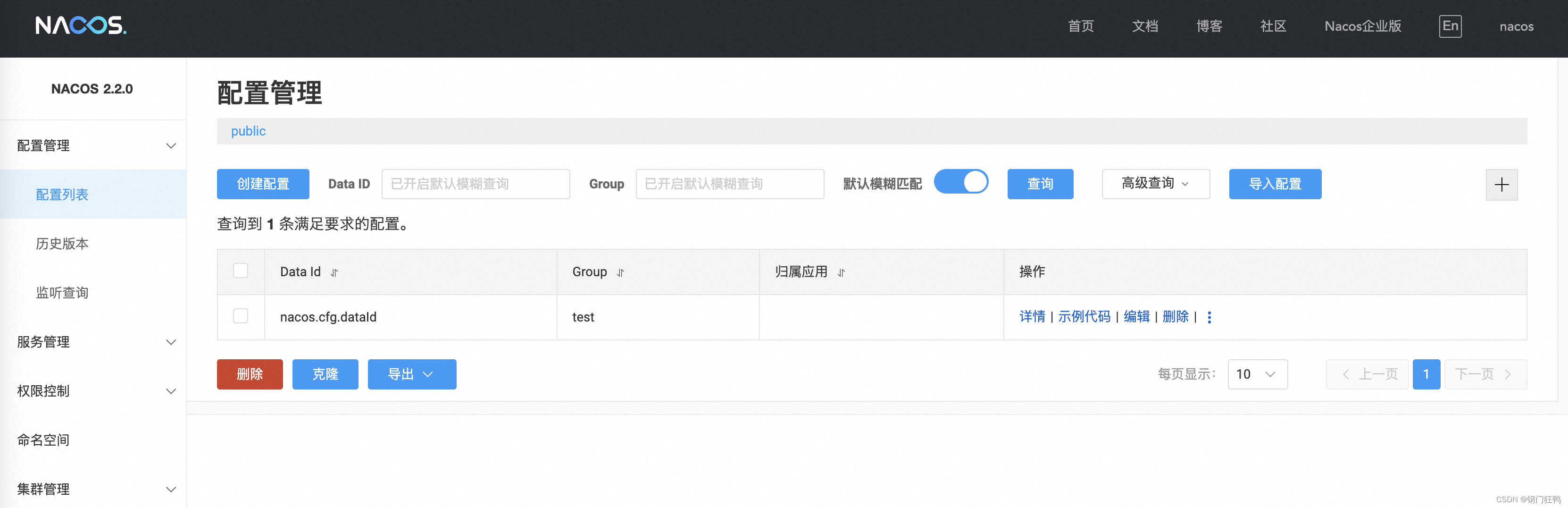The width and height of the screenshot is (1568, 508).
Task: Open the 导出 dropdown button
Action: click(x=411, y=374)
